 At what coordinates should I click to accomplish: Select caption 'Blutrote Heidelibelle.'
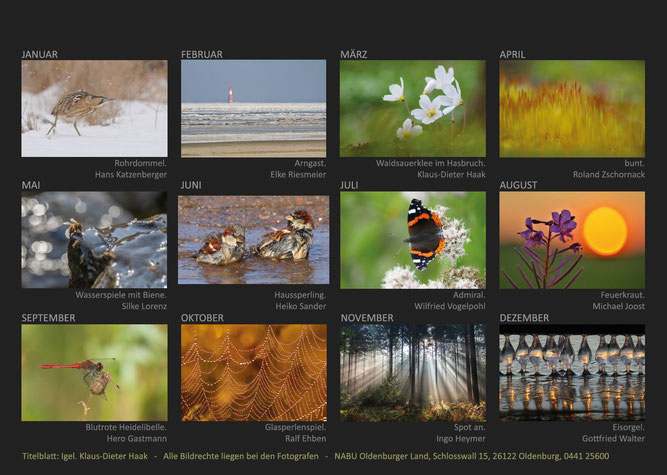(x=126, y=427)
